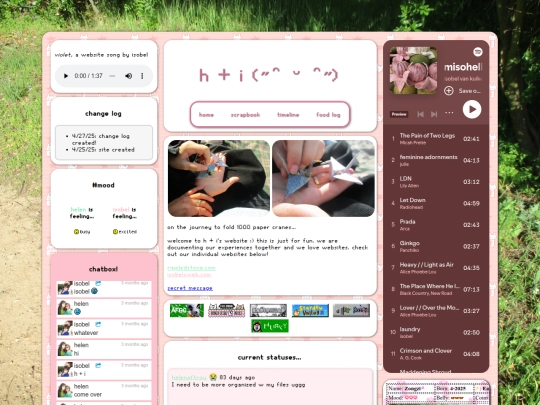
Task: Click isobel's excited mood emoji
Action: point(115,232)
